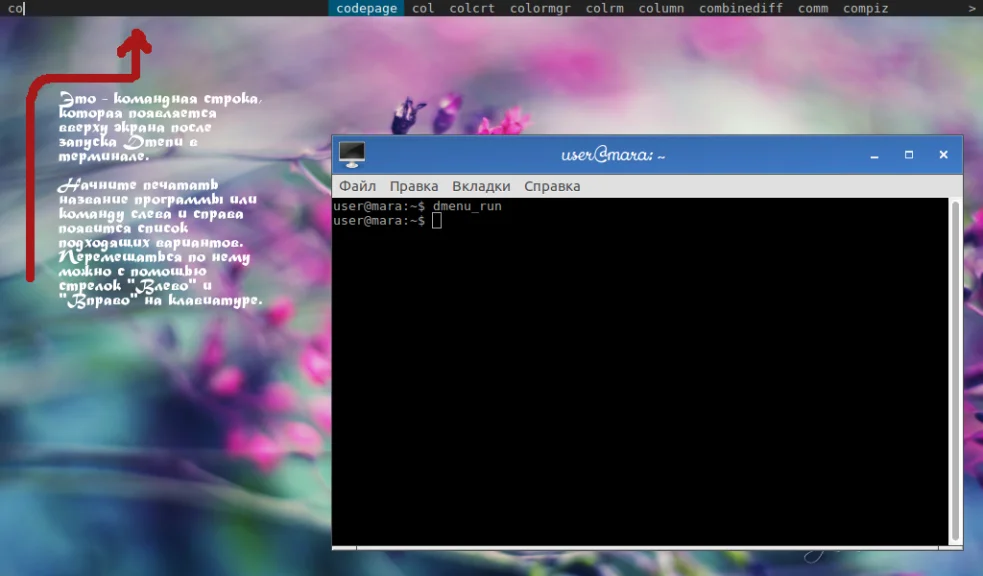Click the terminal vertical scrollbar
983x576 pixels.
pyautogui.click(x=955, y=372)
